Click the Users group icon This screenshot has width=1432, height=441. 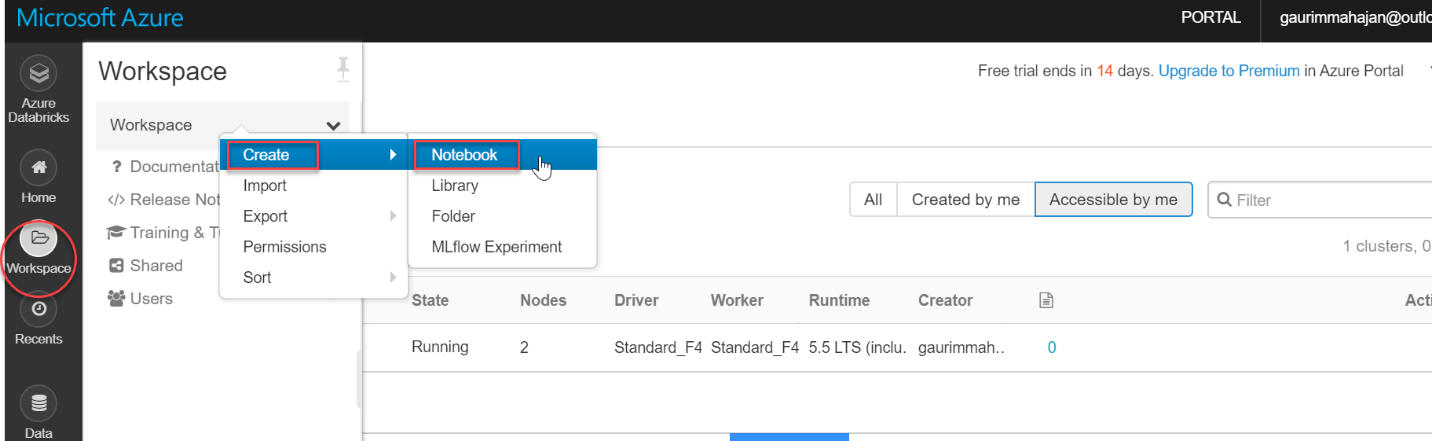click(116, 299)
